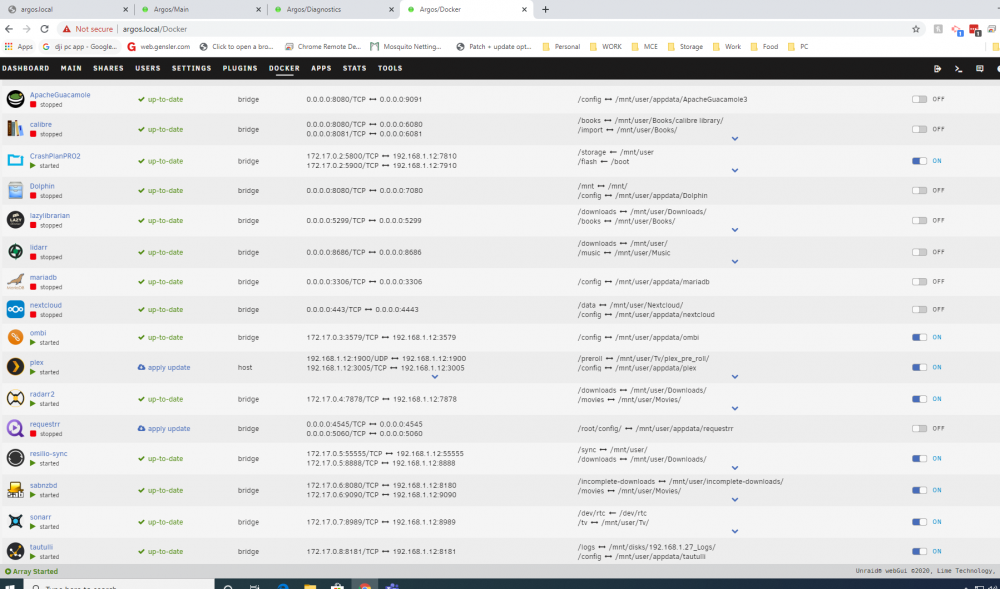Click the tautulli container icon

click(x=15, y=551)
